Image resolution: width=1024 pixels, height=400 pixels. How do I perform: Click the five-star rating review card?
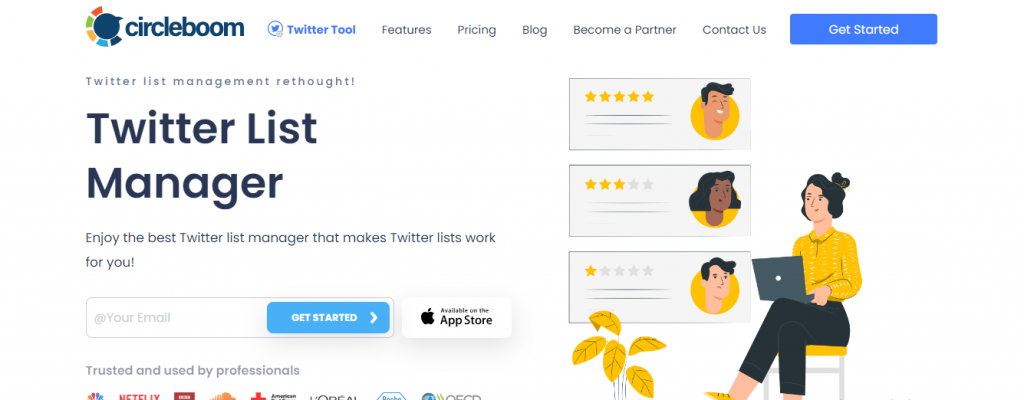click(660, 114)
